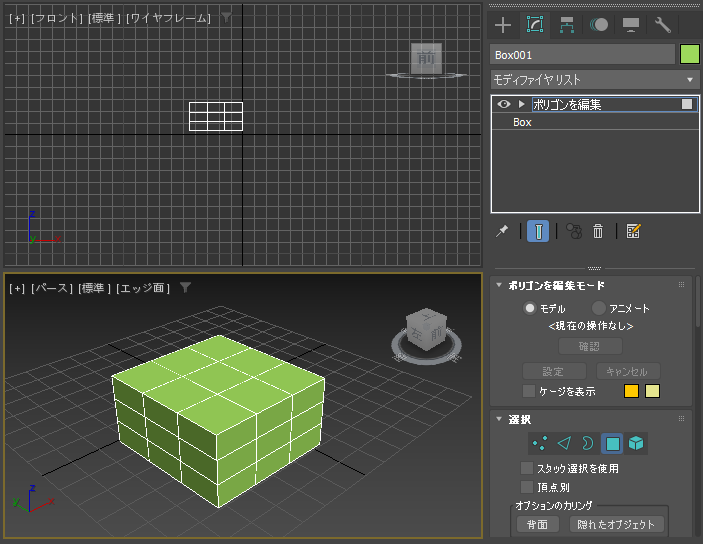Image resolution: width=703 pixels, height=544 pixels.
Task: Open the green object color swatch
Action: (x=690, y=55)
